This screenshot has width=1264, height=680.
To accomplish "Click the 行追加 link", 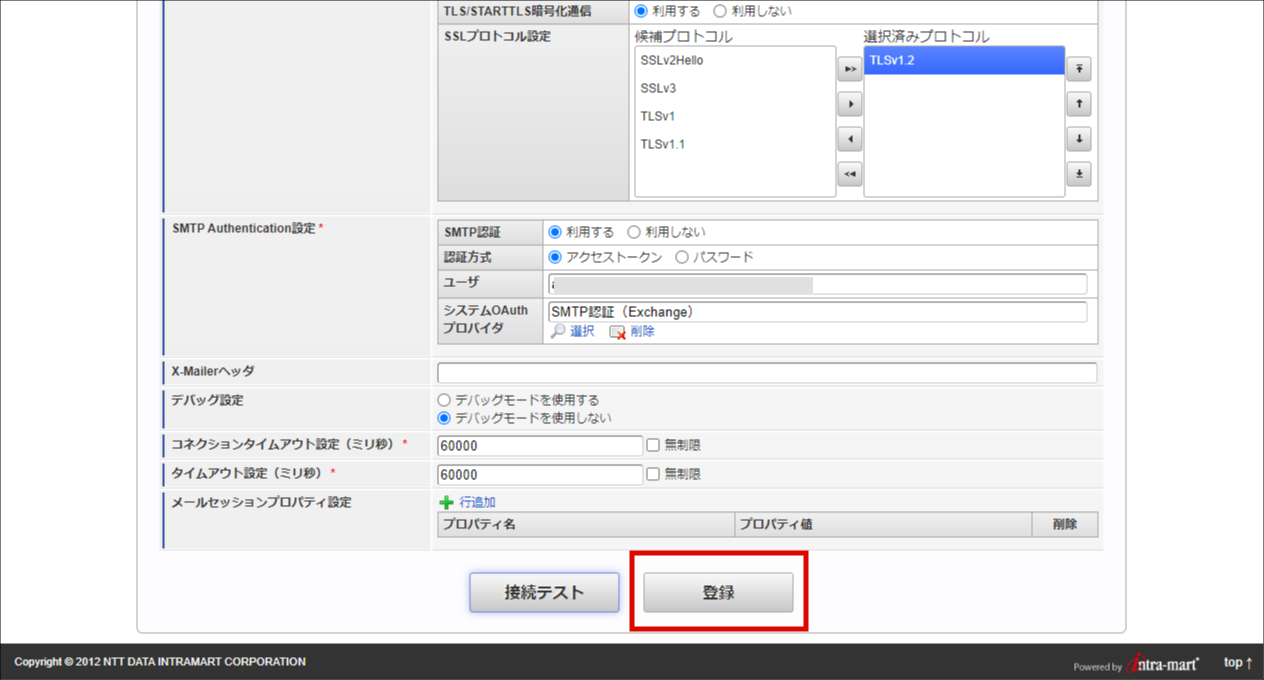I will point(476,502).
